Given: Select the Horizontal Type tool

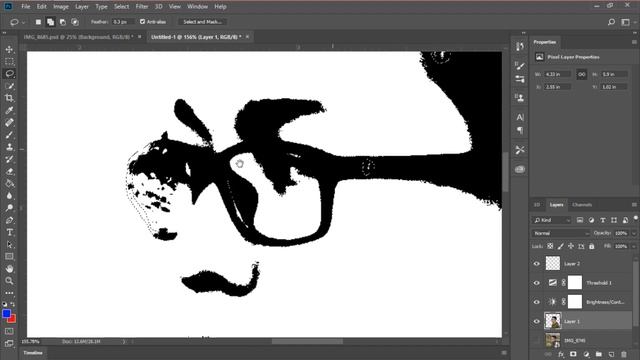Looking at the screenshot, I should 9,232.
